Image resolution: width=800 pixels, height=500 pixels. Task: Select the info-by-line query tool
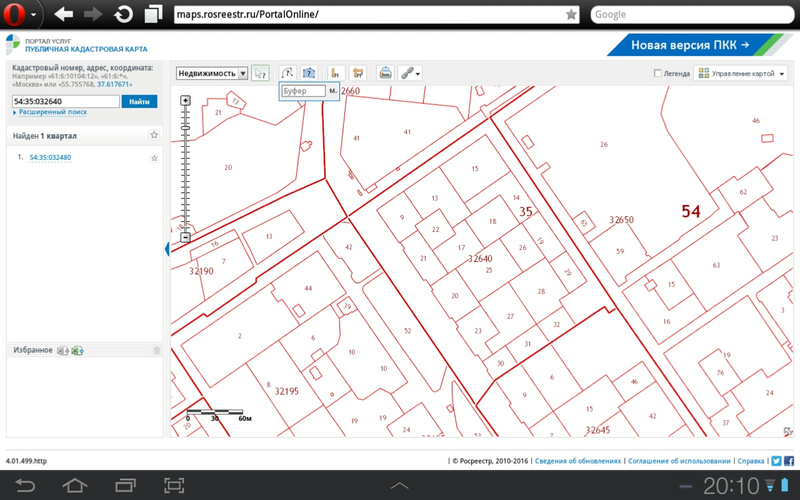pos(288,73)
